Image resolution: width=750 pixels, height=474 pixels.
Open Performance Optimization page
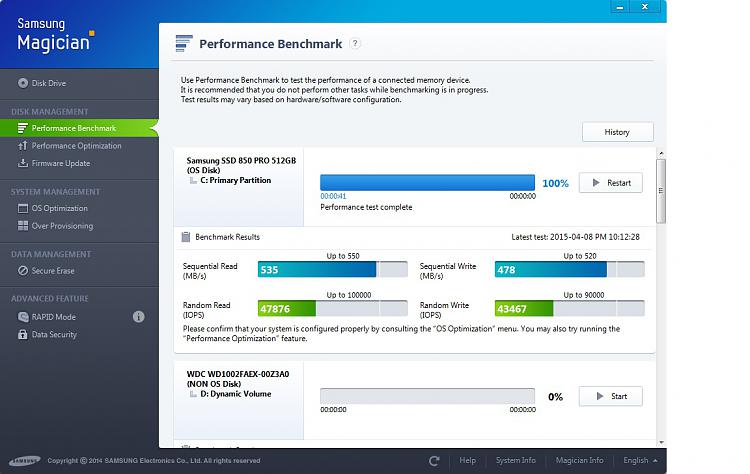click(77, 146)
